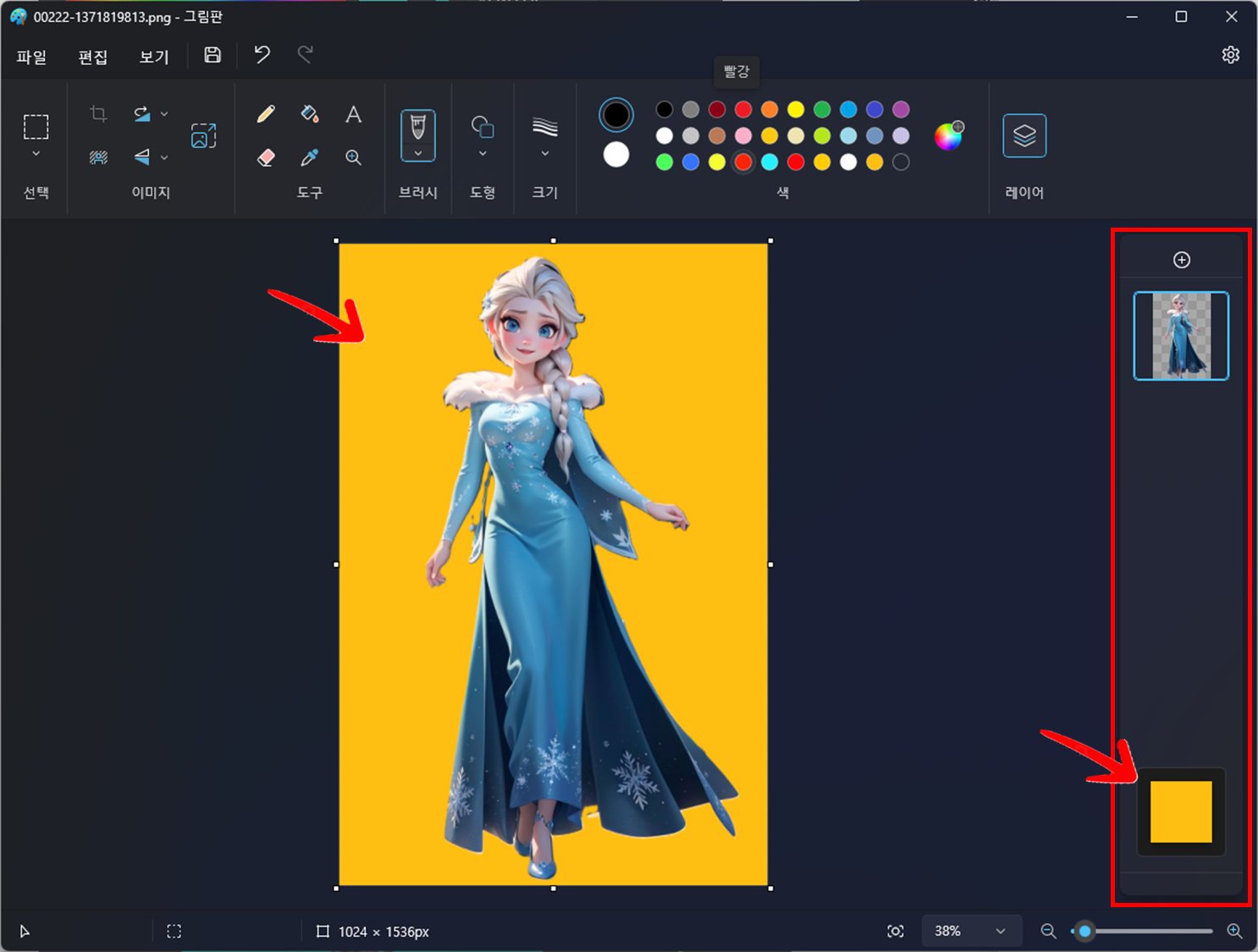The image size is (1258, 952).
Task: Click the line size icon
Action: (x=545, y=126)
